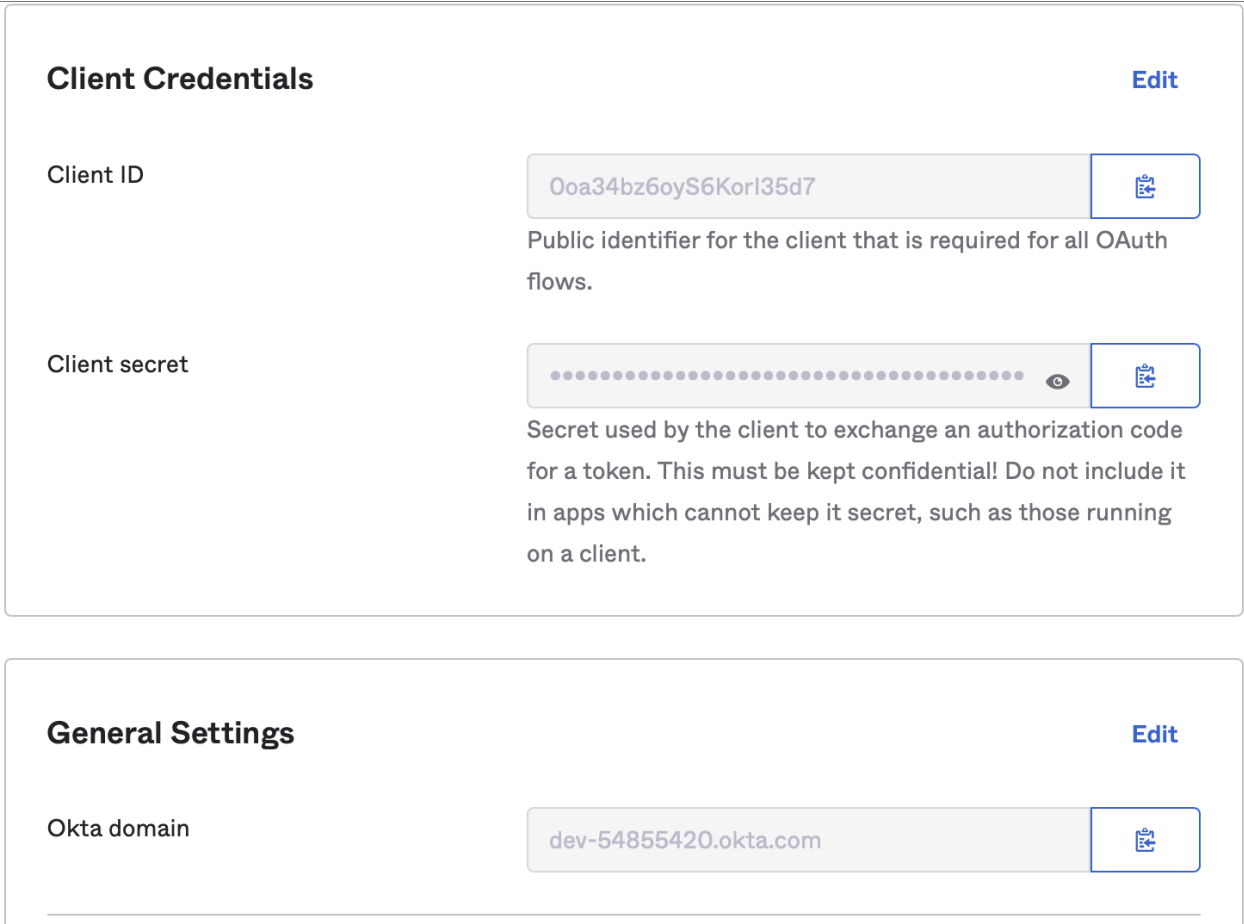The height and width of the screenshot is (924, 1244).
Task: Reveal the Client secret with eye icon
Action: 1057,381
